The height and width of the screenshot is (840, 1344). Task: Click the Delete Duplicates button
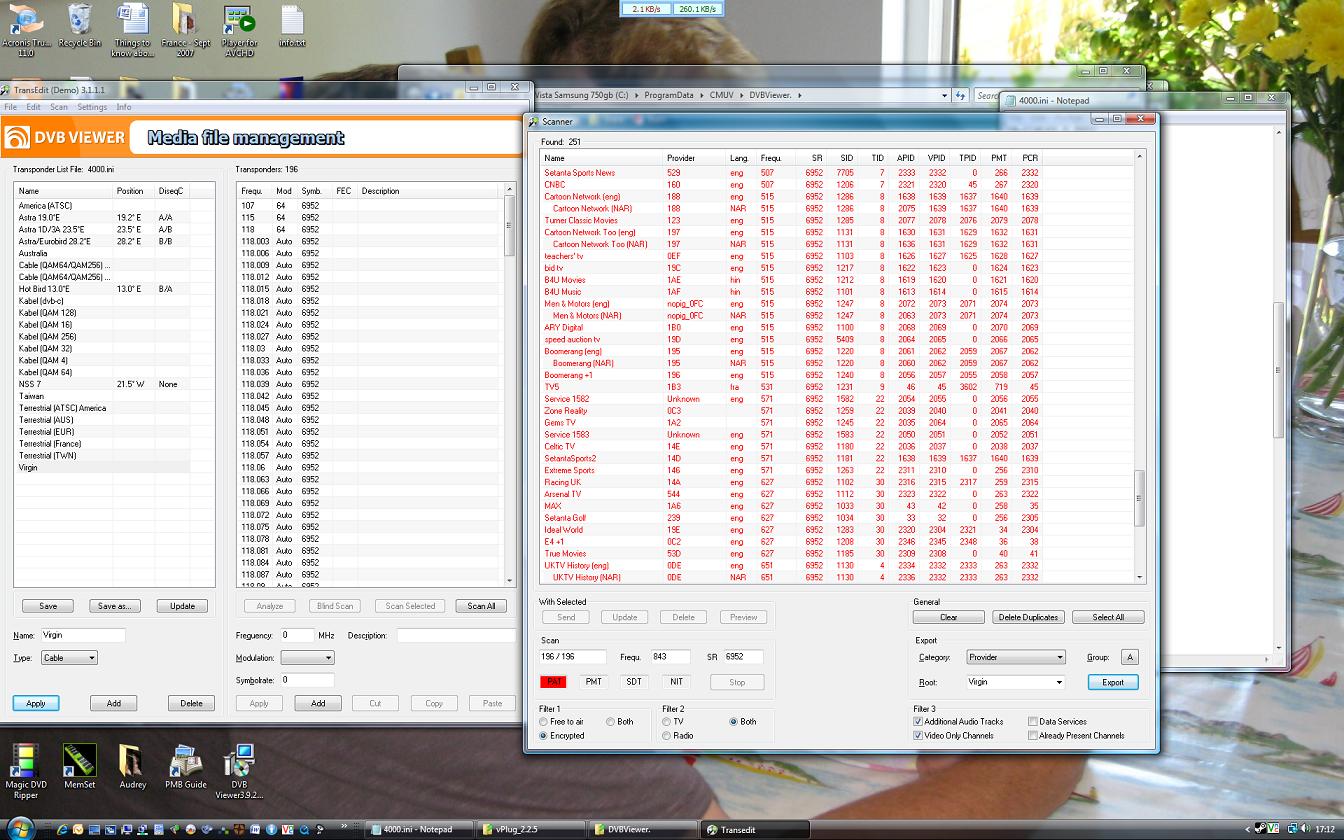click(1028, 617)
